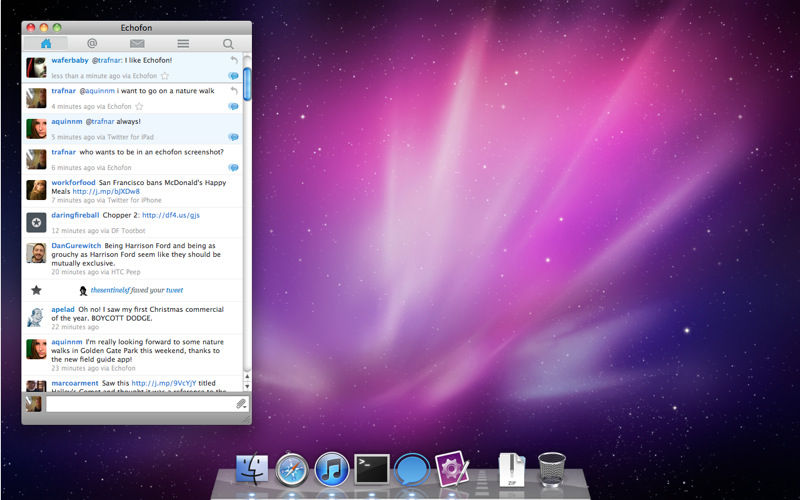The width and height of the screenshot is (800, 500).
Task: Click the star icon on fave notification row
Action: (x=36, y=290)
